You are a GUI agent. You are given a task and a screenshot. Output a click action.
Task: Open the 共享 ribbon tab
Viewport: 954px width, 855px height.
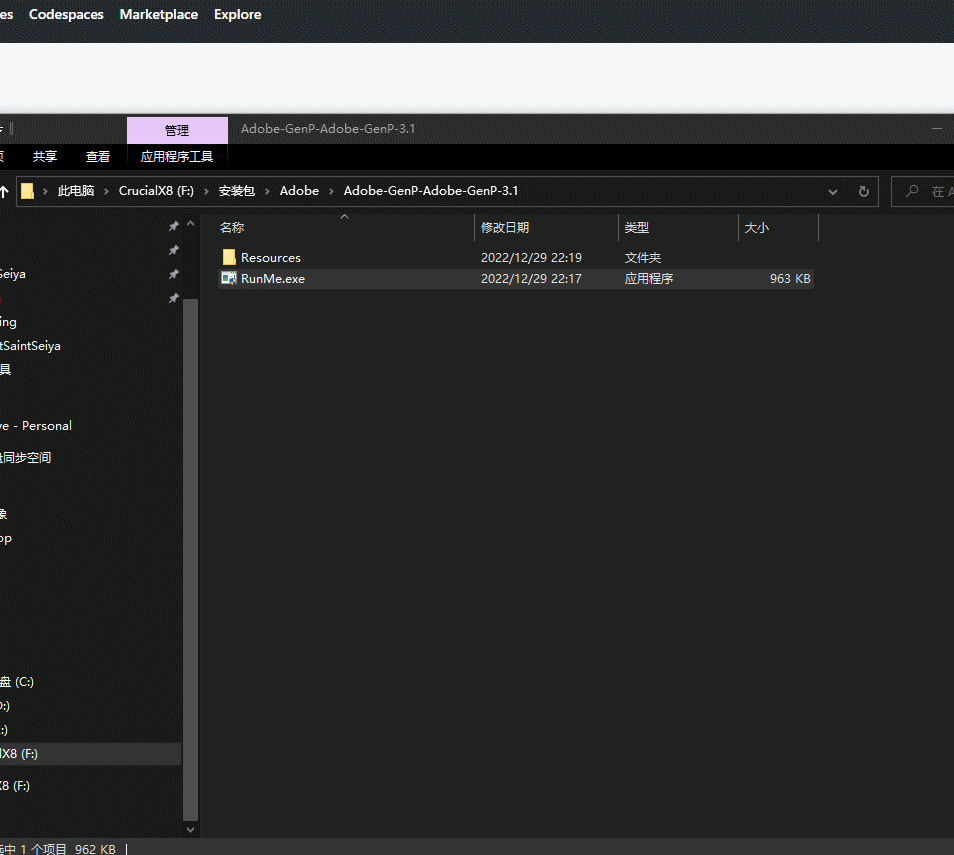pos(45,156)
